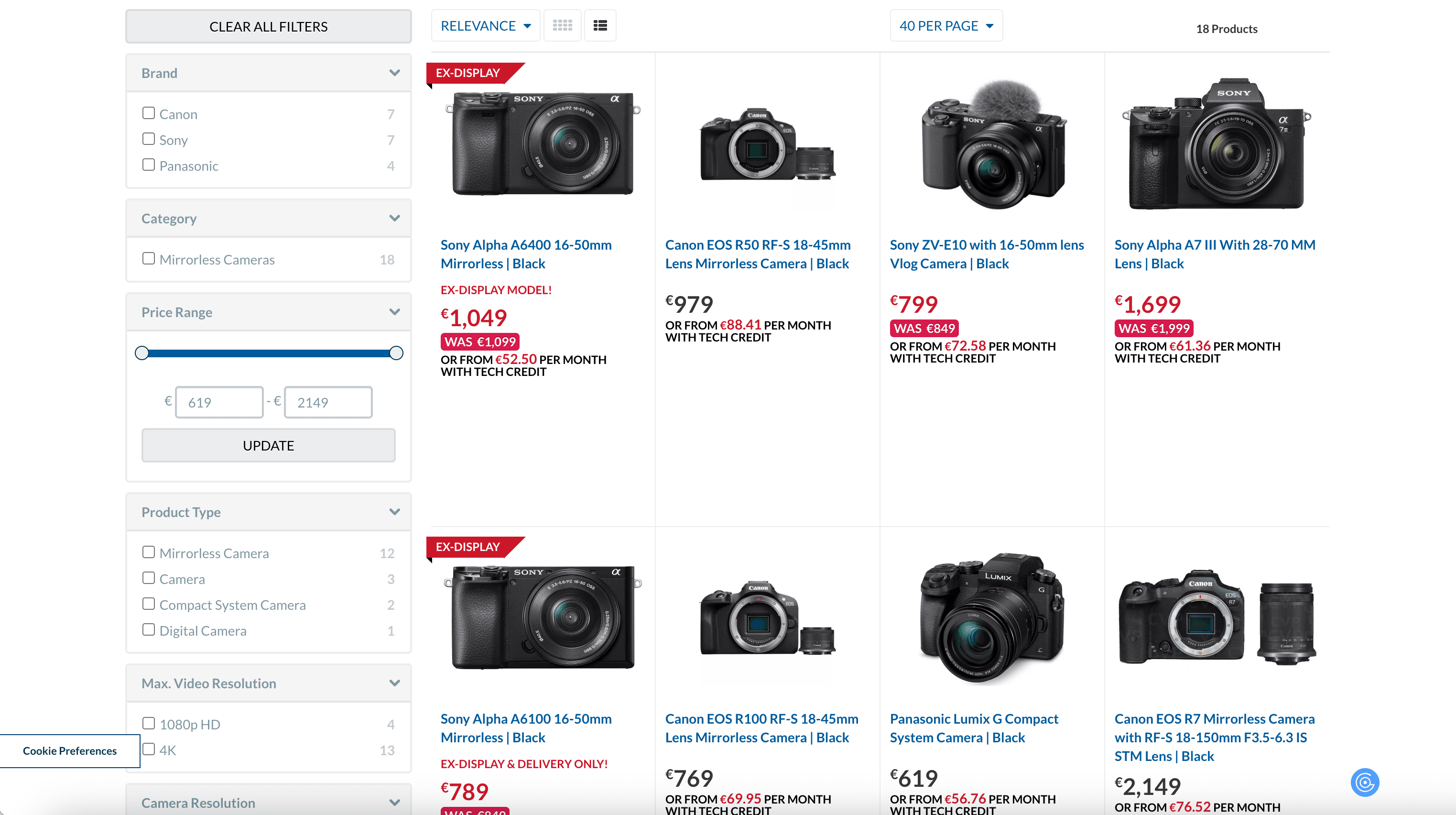Check the Compact System Camera filter

(149, 604)
